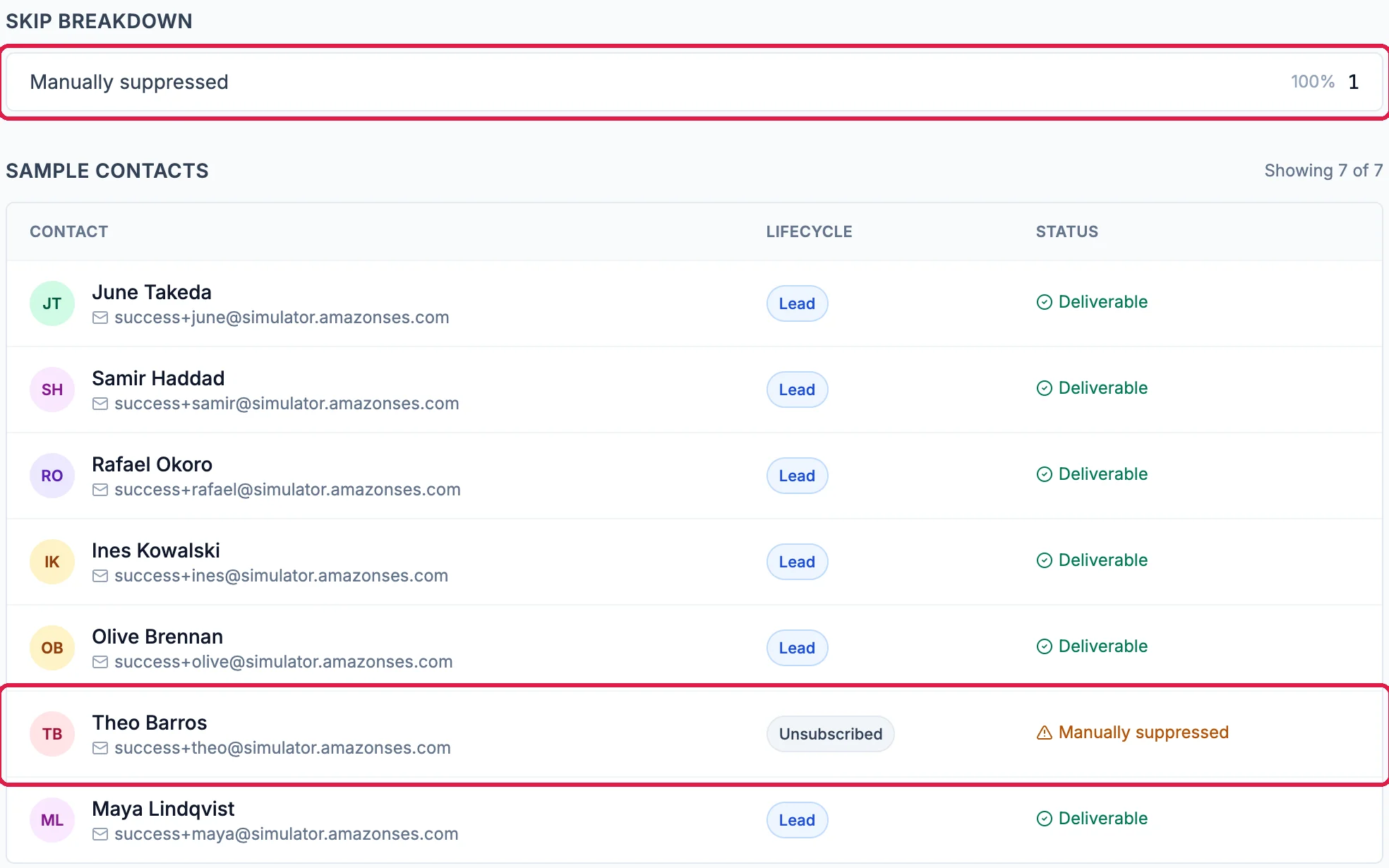Image resolution: width=1389 pixels, height=868 pixels.
Task: Click the Lead badge for June Takeda
Action: (x=798, y=303)
